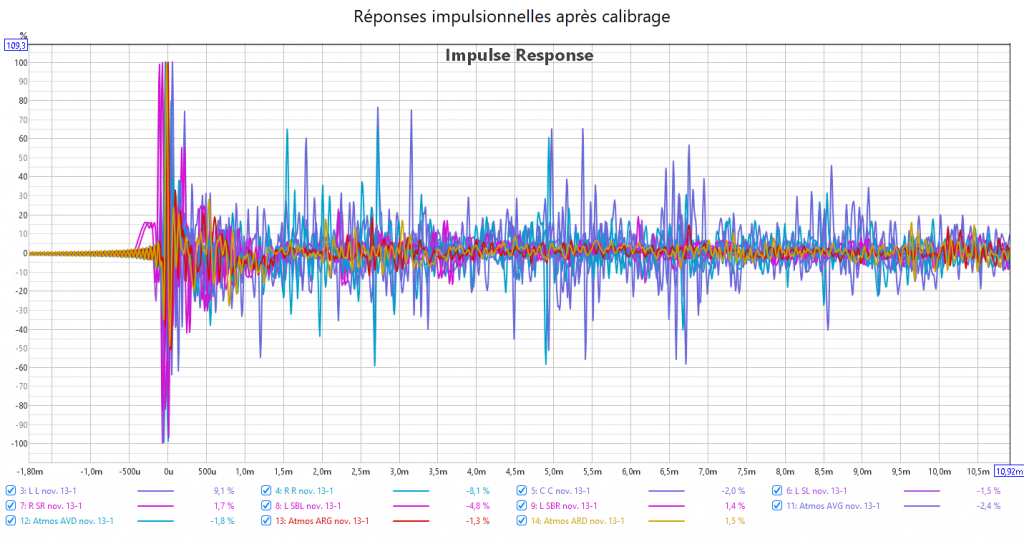This screenshot has height=544, width=1024.
Task: Click the 13: Atmos ARG trace name
Action: pos(322,521)
